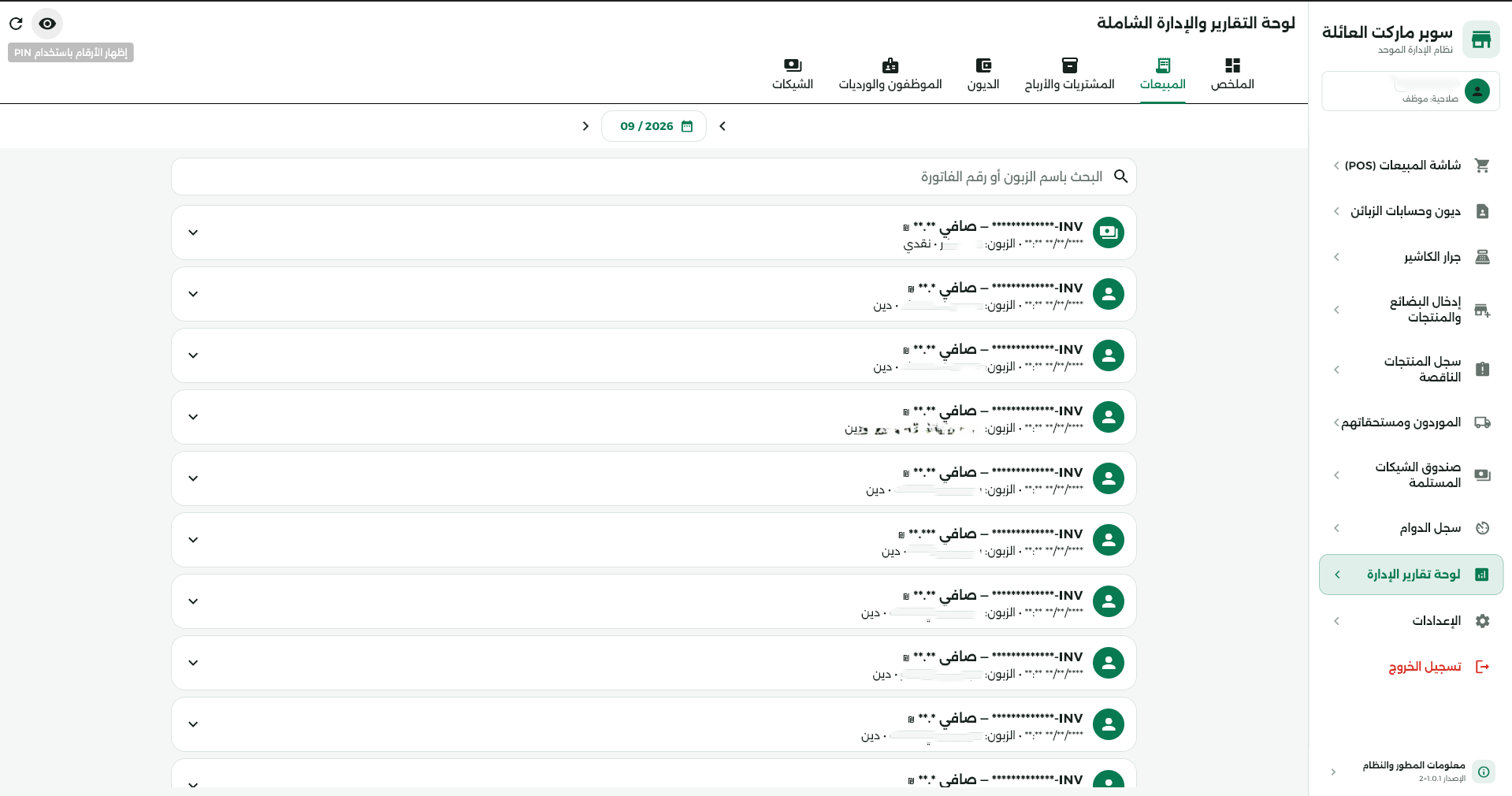Click the customer icon on fourth invoice row
1512x796 pixels.
tap(1109, 417)
